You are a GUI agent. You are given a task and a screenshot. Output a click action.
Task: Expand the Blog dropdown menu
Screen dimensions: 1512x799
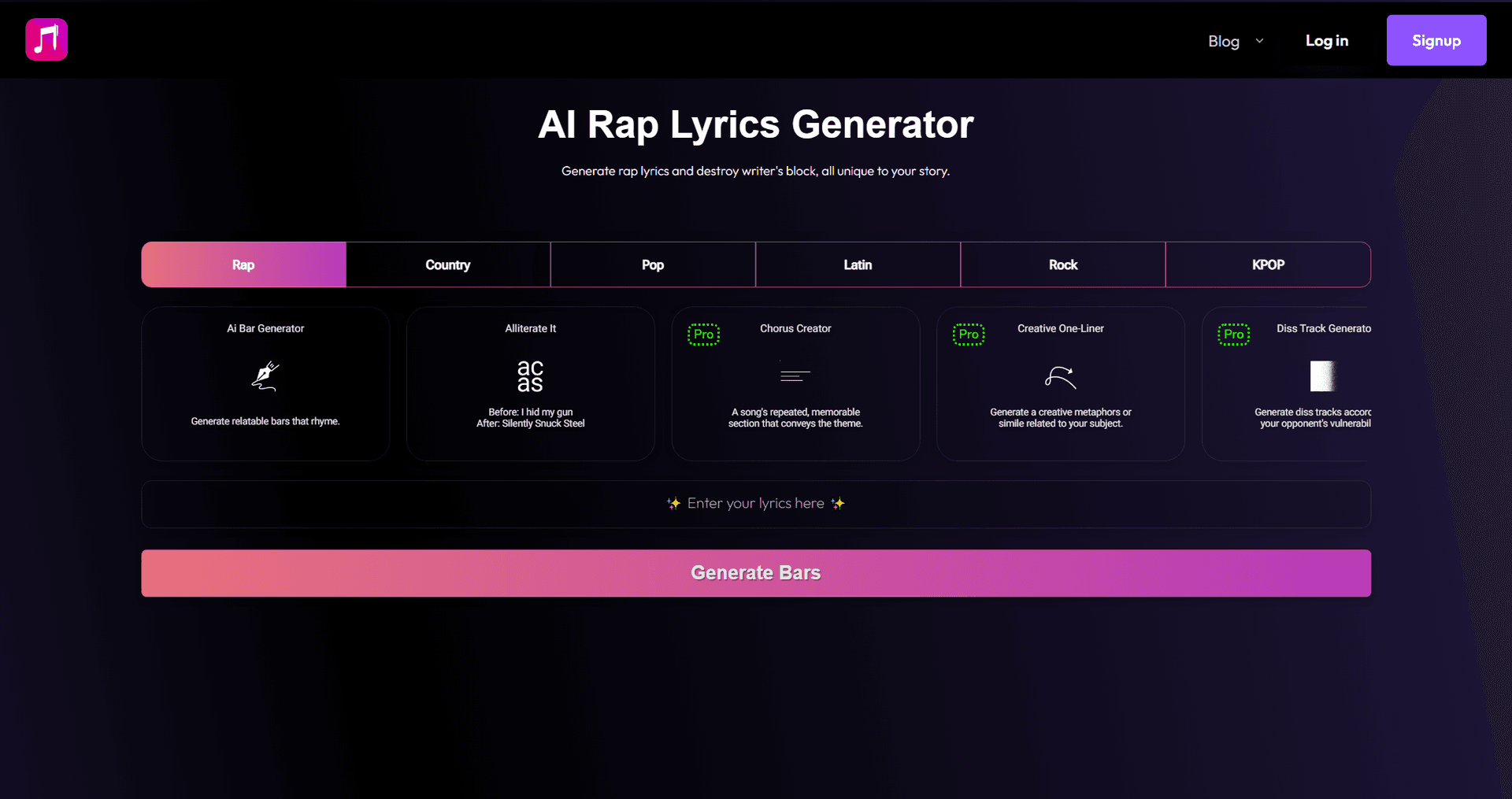(x=1234, y=40)
